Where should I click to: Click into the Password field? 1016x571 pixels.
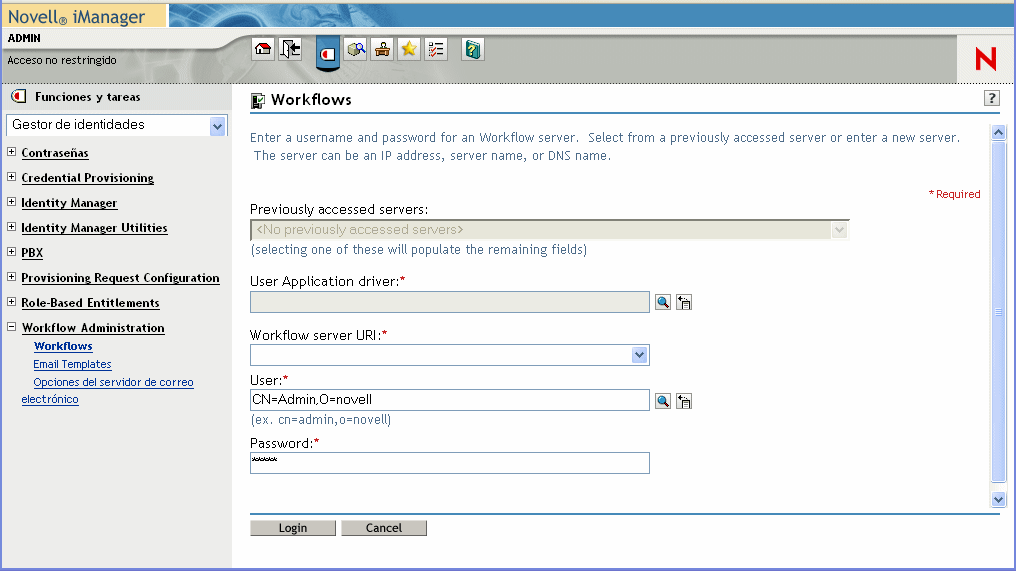[450, 463]
